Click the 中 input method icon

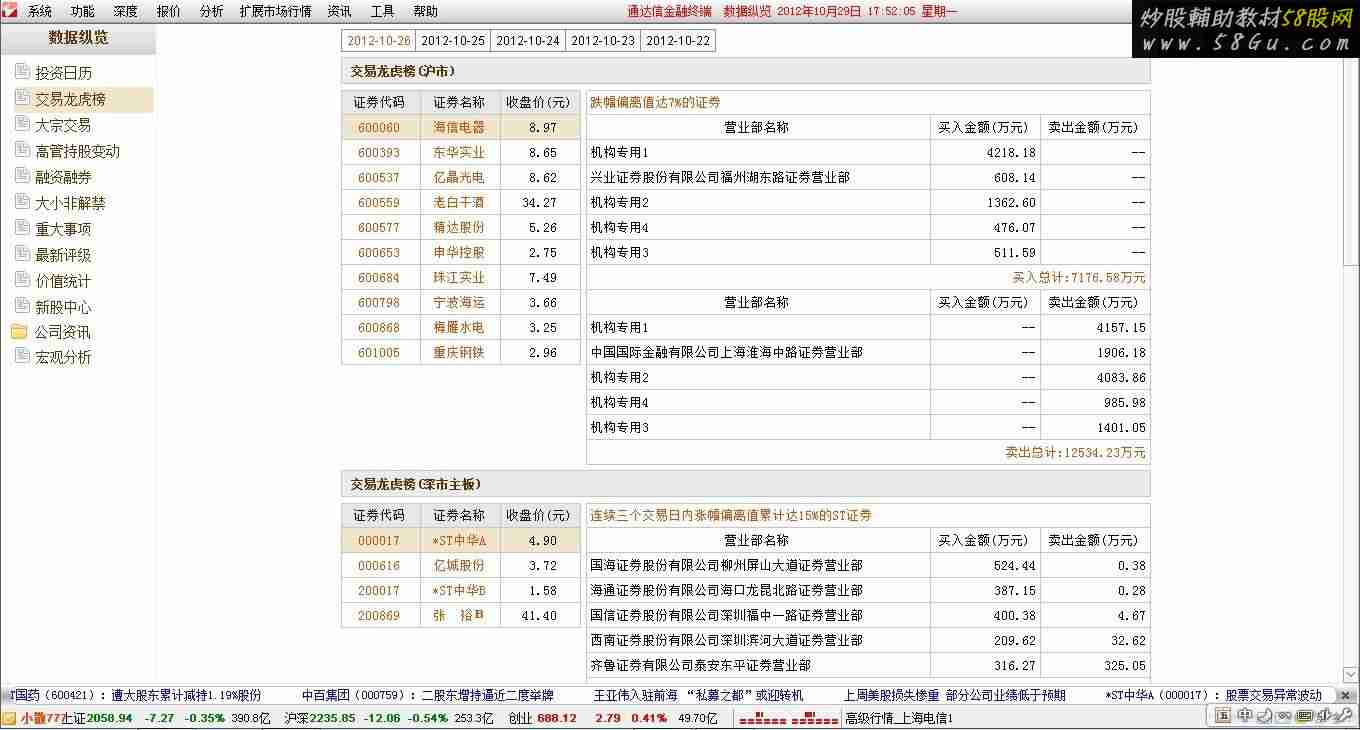pyautogui.click(x=1245, y=715)
